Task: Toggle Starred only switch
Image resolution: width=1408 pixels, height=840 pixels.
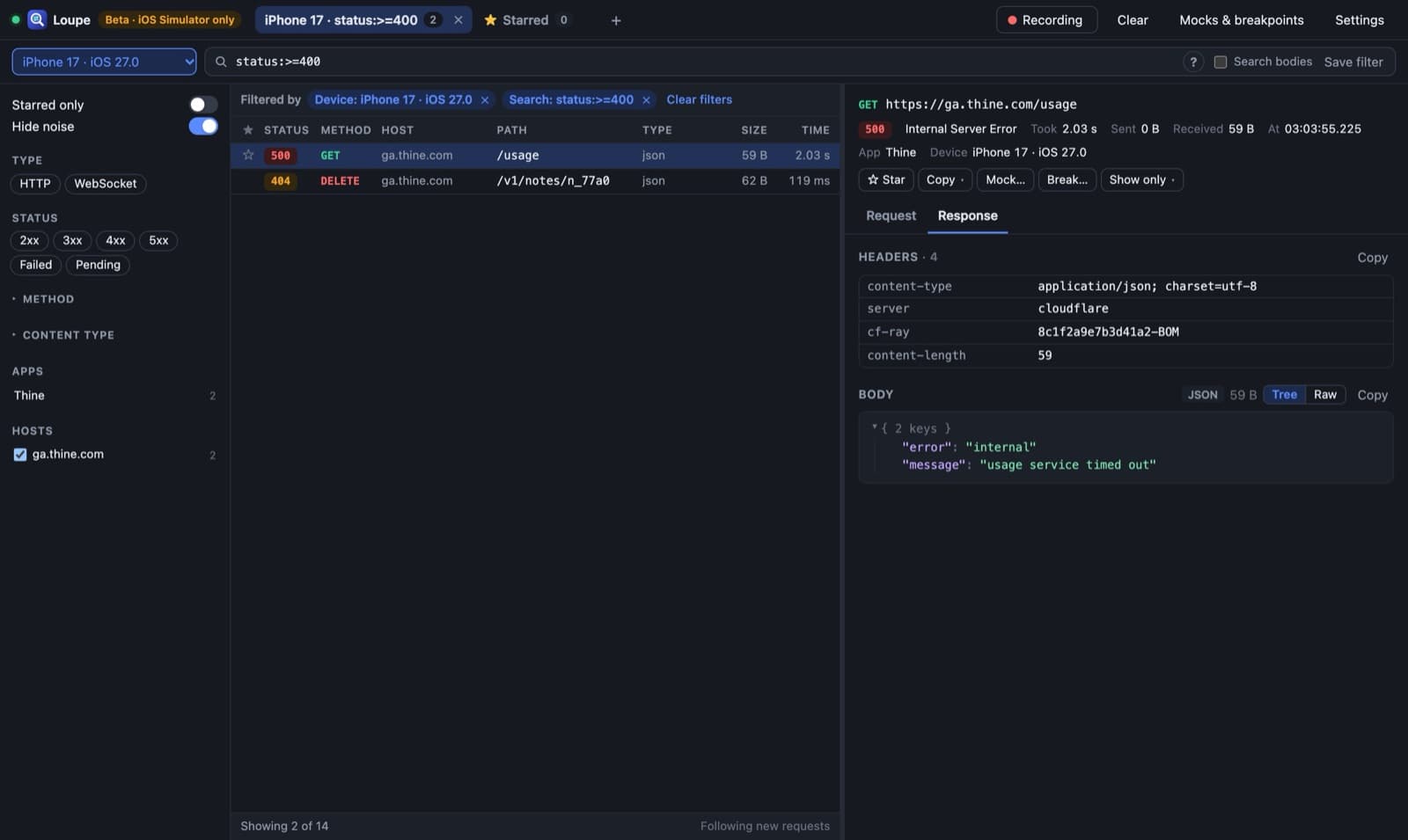Action: pyautogui.click(x=203, y=105)
